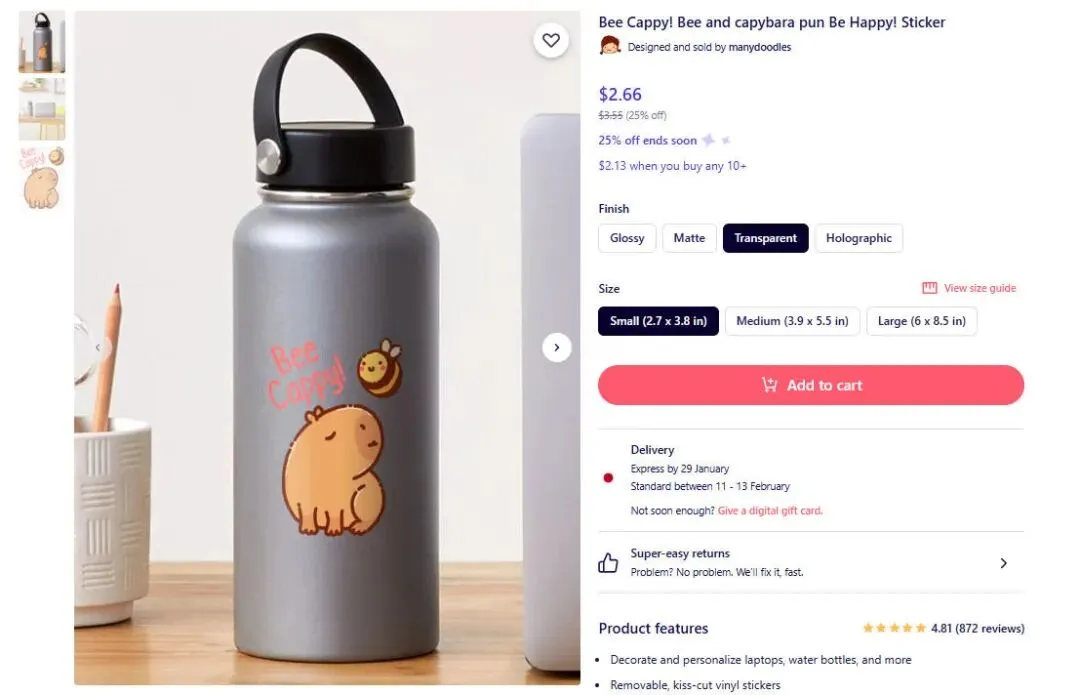Open the Give a digital gift card link
Image resolution: width=1080 pixels, height=695 pixels.
[769, 511]
